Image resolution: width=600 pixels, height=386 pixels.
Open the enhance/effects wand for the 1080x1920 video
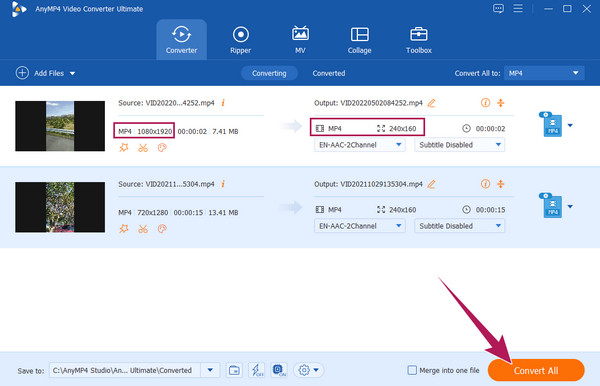(x=124, y=148)
